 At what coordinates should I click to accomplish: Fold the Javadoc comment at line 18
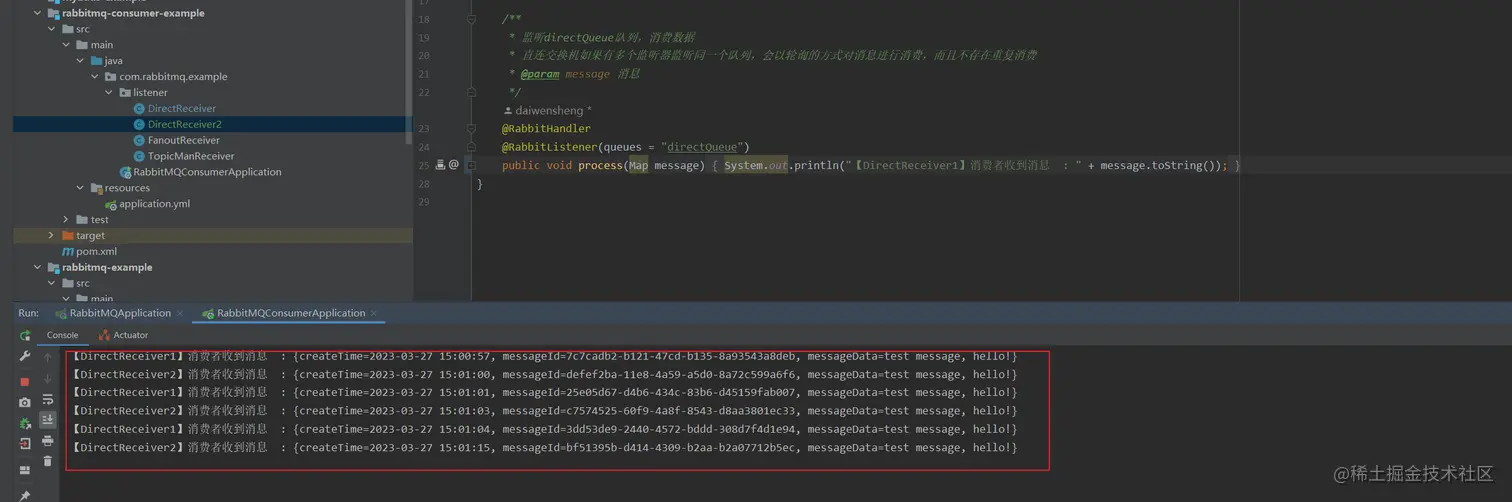click(472, 20)
